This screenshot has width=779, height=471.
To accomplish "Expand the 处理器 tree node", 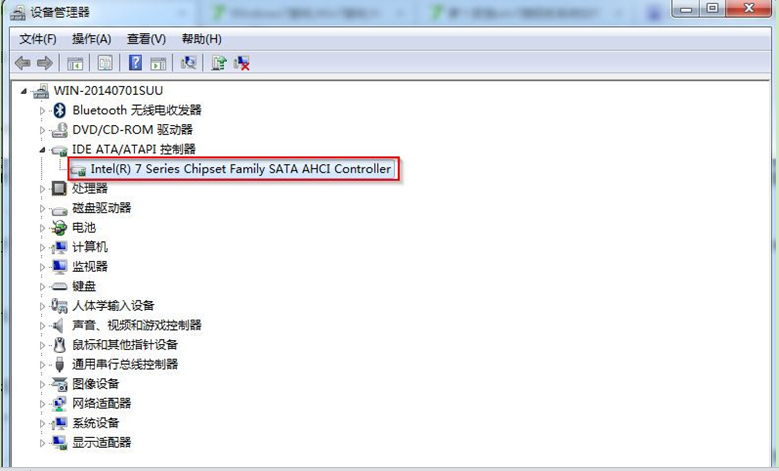I will (42, 189).
